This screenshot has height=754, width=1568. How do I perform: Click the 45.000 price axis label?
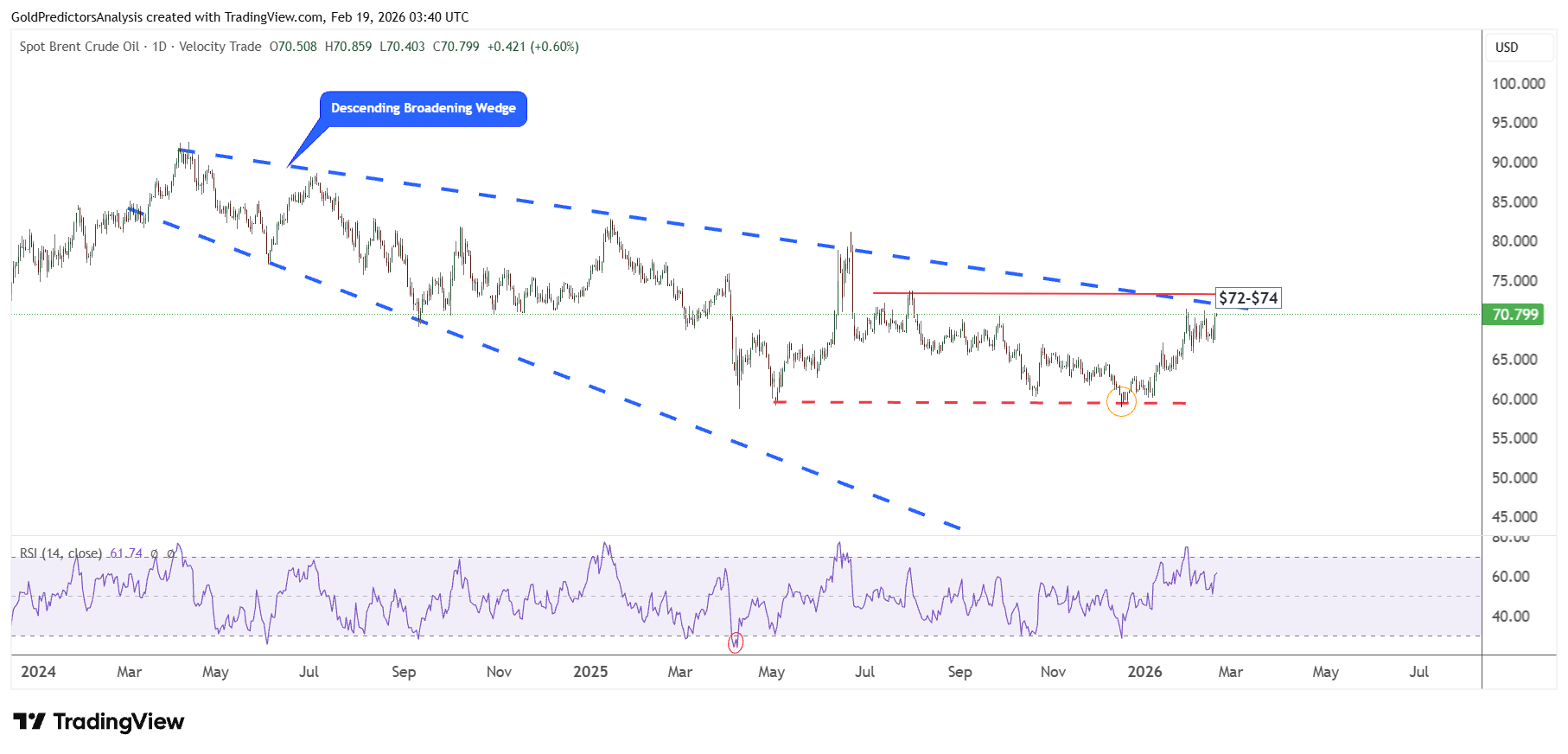pos(1514,517)
